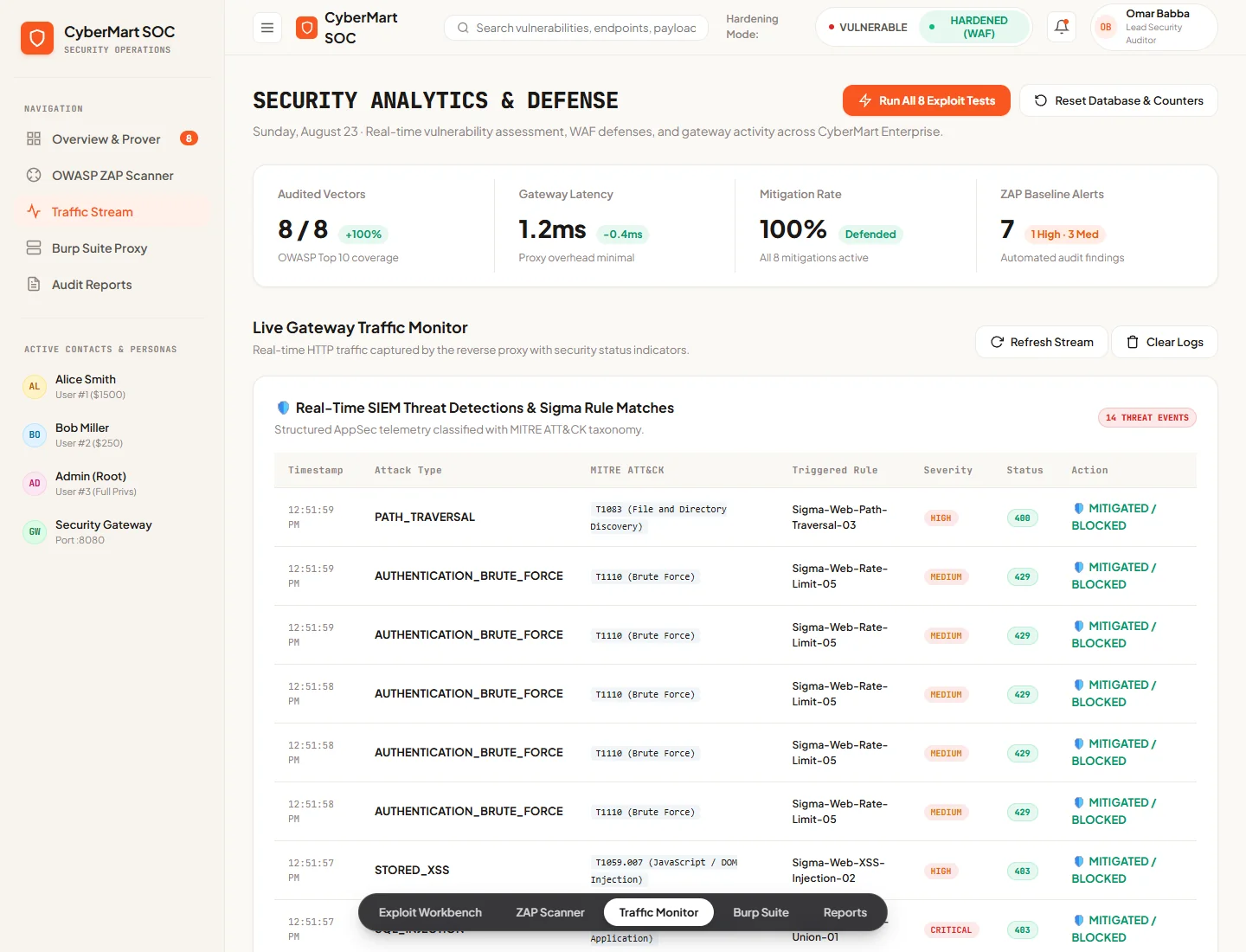Click the 1 High · 3 Med badge

1064,234
